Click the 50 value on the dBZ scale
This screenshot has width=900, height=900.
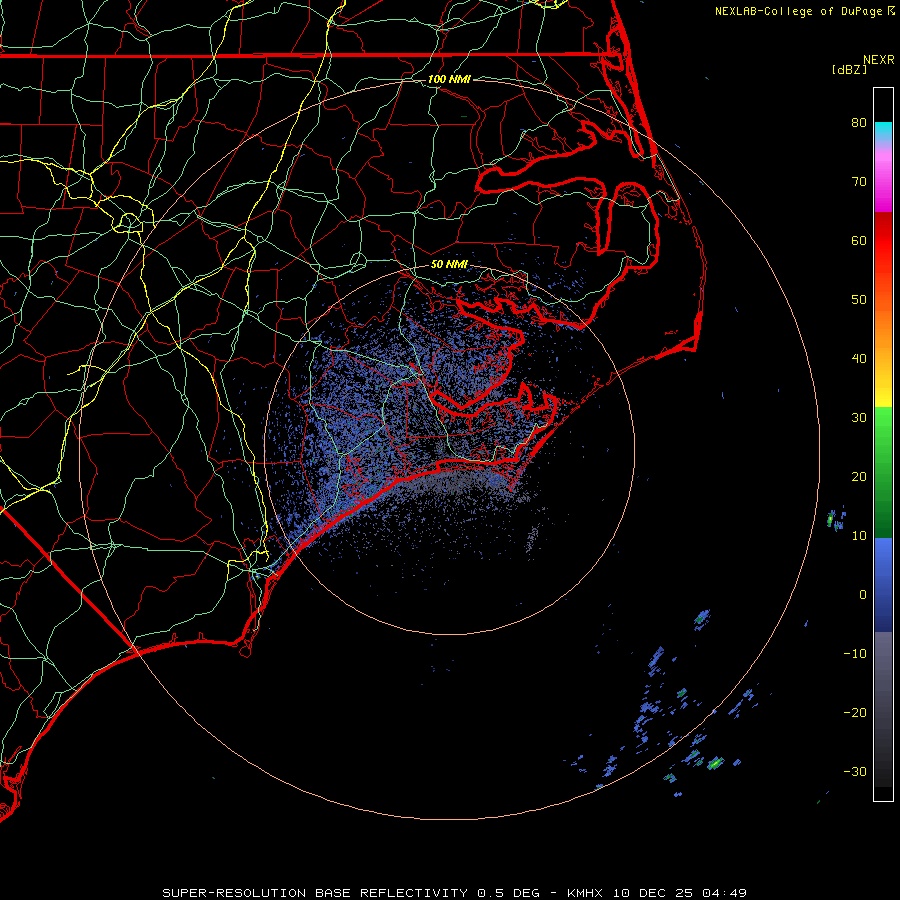[x=859, y=300]
